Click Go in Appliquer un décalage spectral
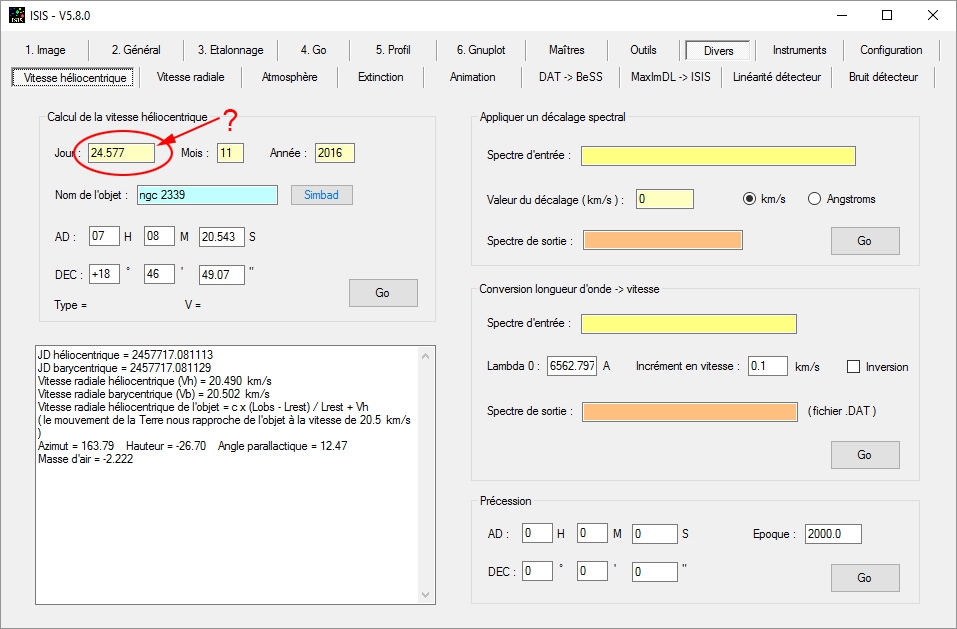Image resolution: width=957 pixels, height=629 pixels. coord(865,241)
